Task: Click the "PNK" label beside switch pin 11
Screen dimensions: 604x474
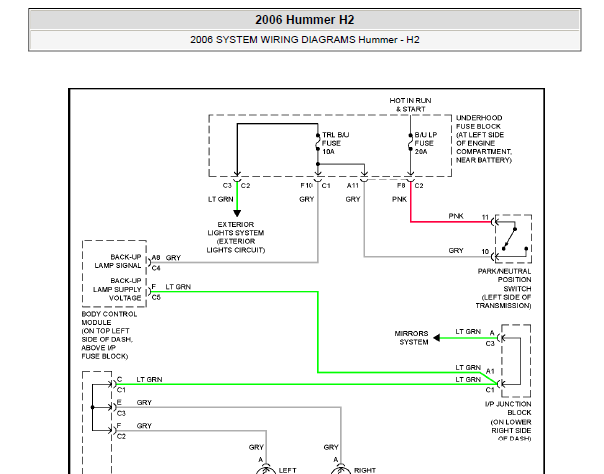Action: tap(456, 216)
